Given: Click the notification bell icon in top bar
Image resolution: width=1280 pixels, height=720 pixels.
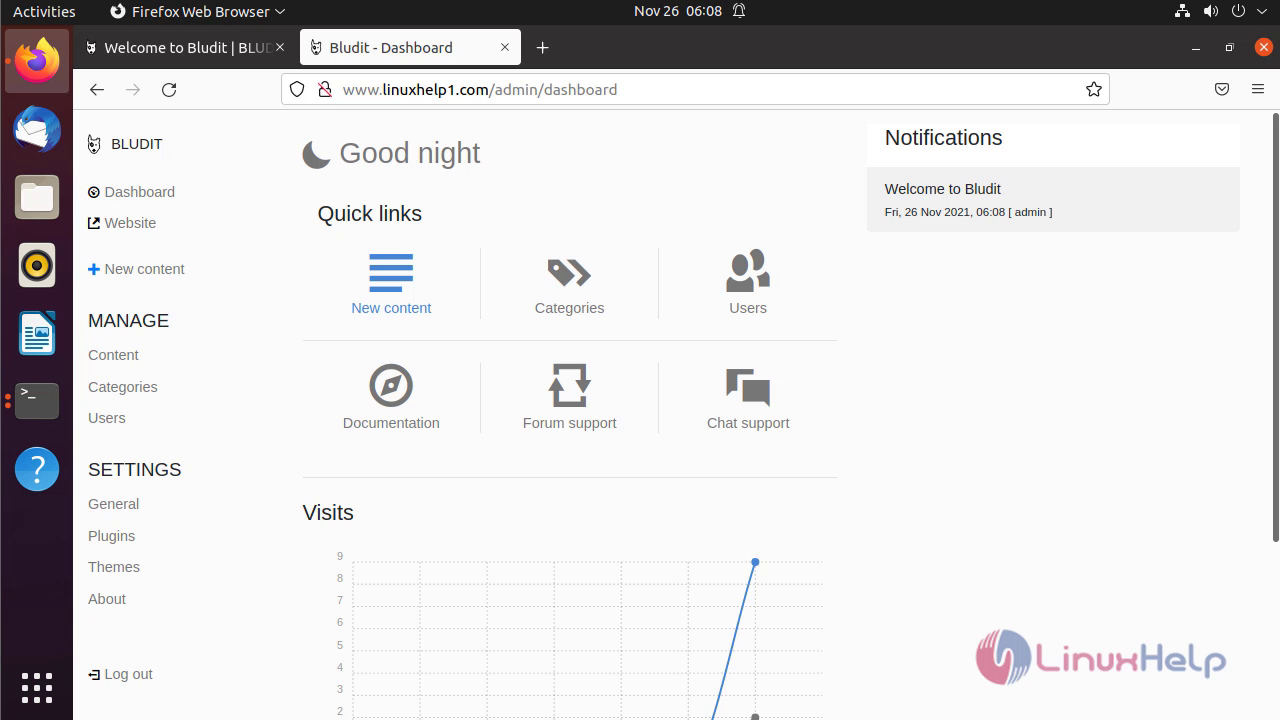Looking at the screenshot, I should (739, 11).
